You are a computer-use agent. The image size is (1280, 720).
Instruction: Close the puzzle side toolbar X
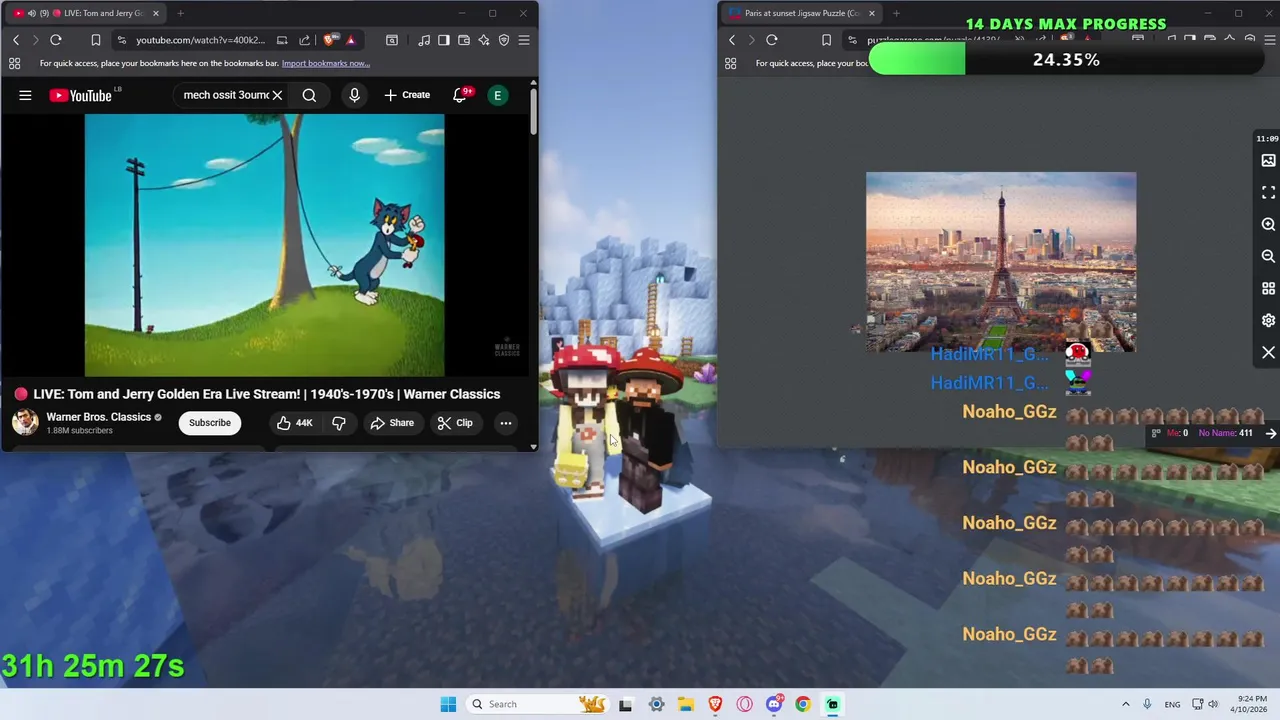click(x=1268, y=352)
